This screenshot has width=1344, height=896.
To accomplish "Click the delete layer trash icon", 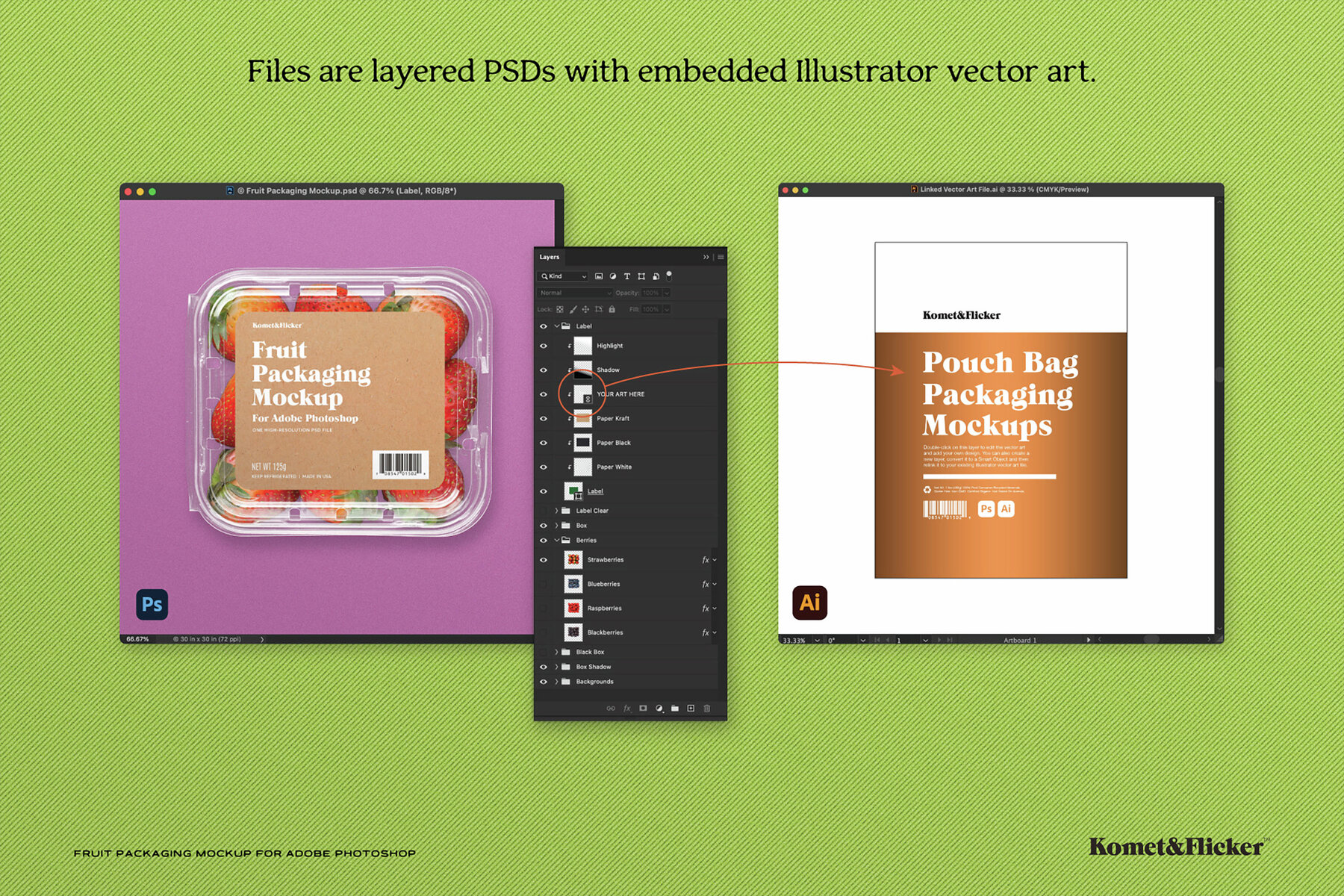I will [706, 708].
